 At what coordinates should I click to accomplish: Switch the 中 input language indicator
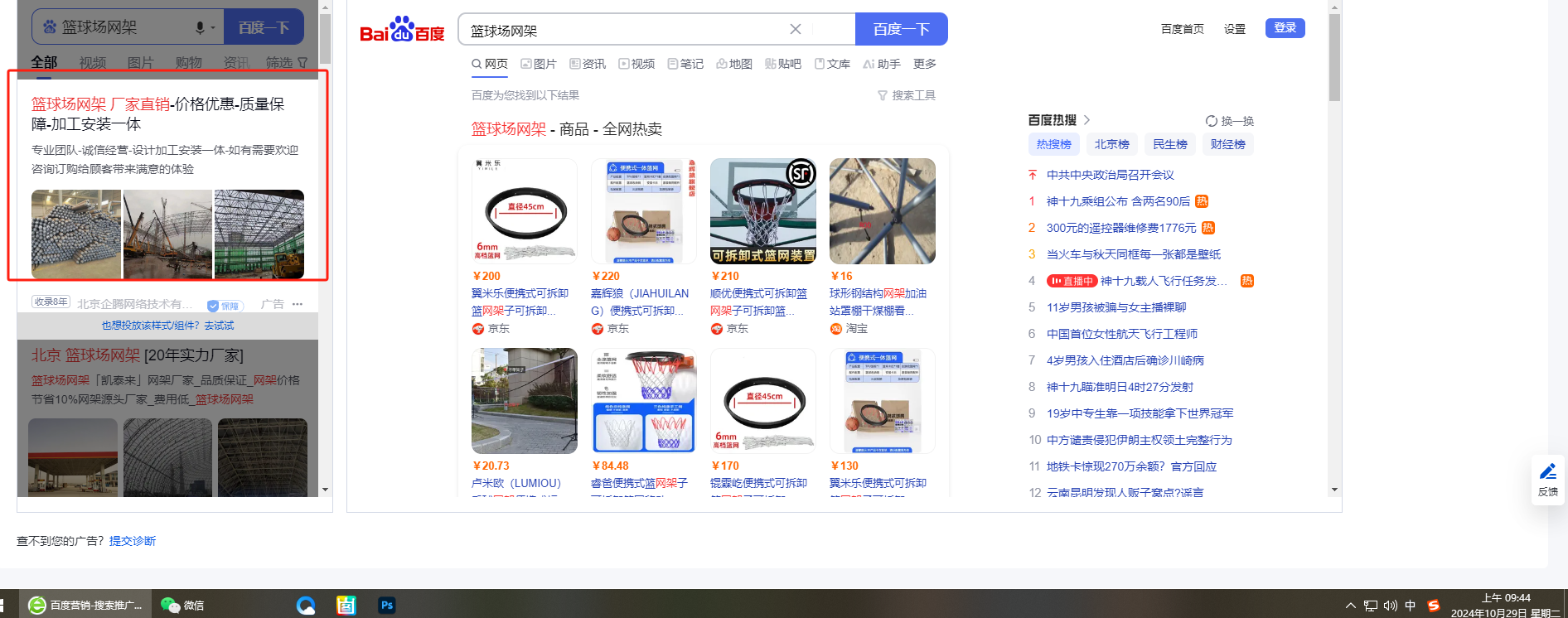coord(1411,606)
